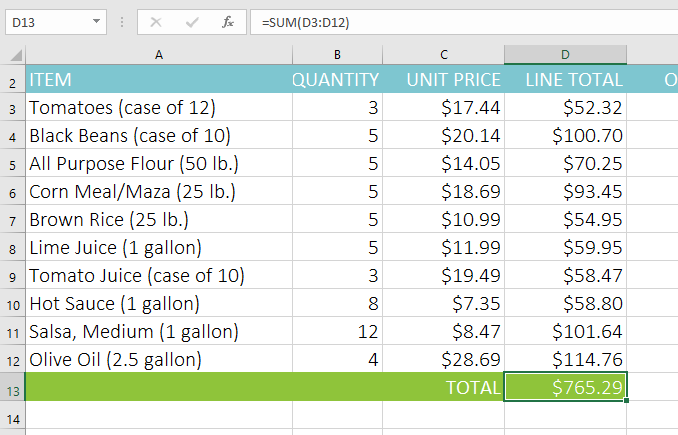Select row 13 header
The width and height of the screenshot is (678, 435).
(12, 386)
